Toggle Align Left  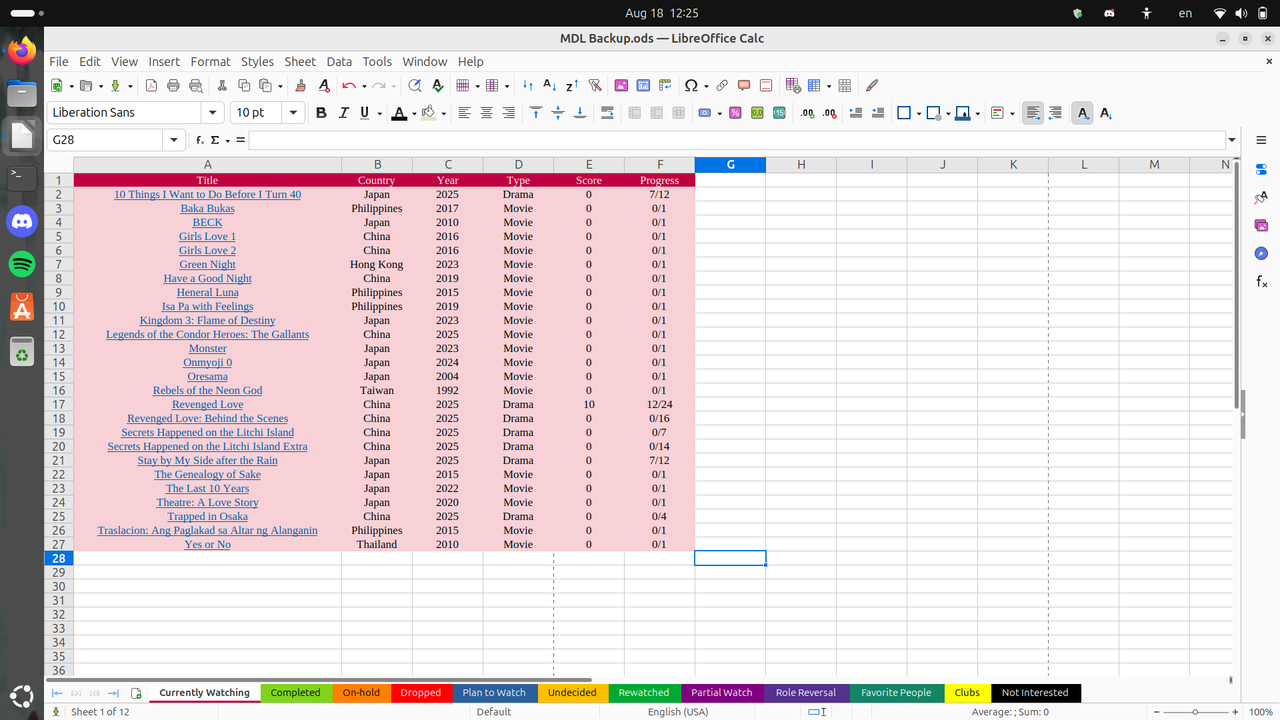[x=464, y=113]
